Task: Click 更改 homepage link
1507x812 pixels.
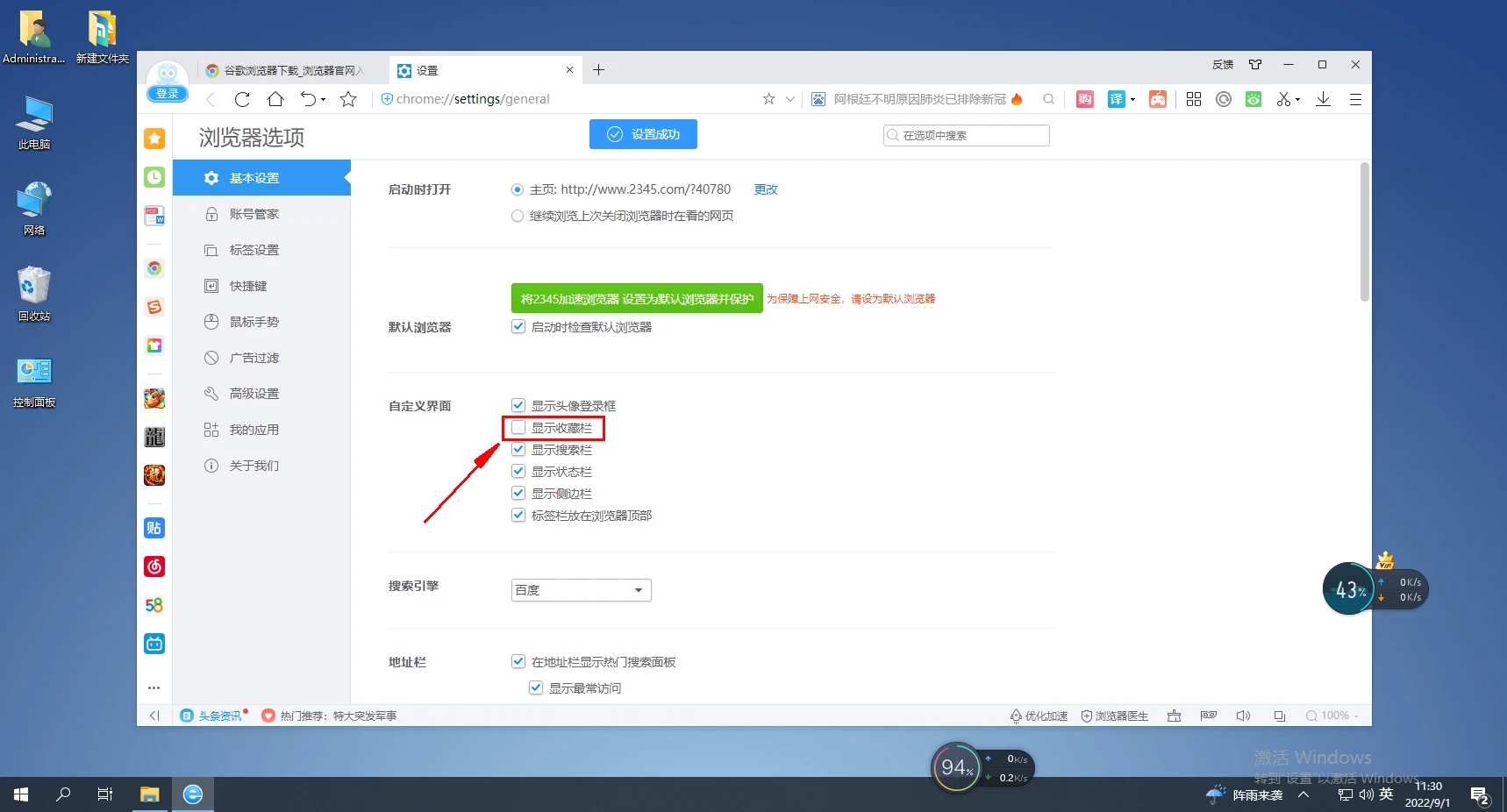Action: pyautogui.click(x=766, y=189)
